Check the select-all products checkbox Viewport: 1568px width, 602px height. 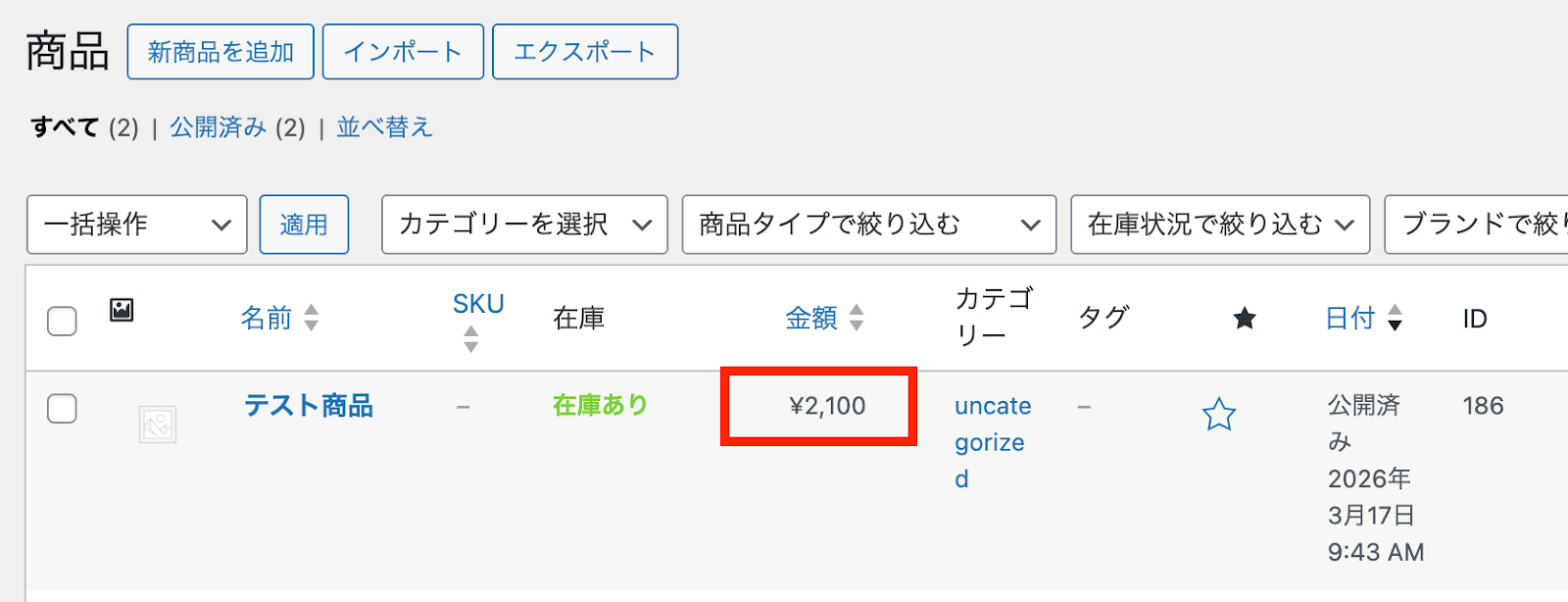[62, 321]
